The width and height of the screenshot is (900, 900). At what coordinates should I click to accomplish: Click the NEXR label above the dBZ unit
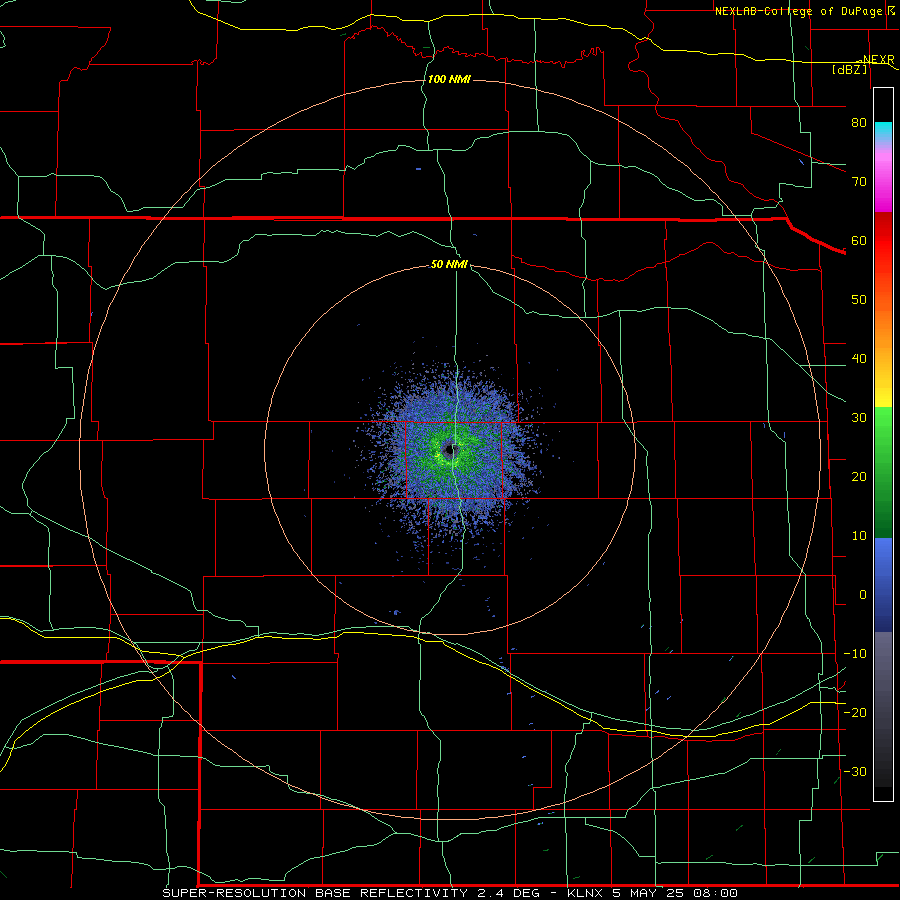878,59
